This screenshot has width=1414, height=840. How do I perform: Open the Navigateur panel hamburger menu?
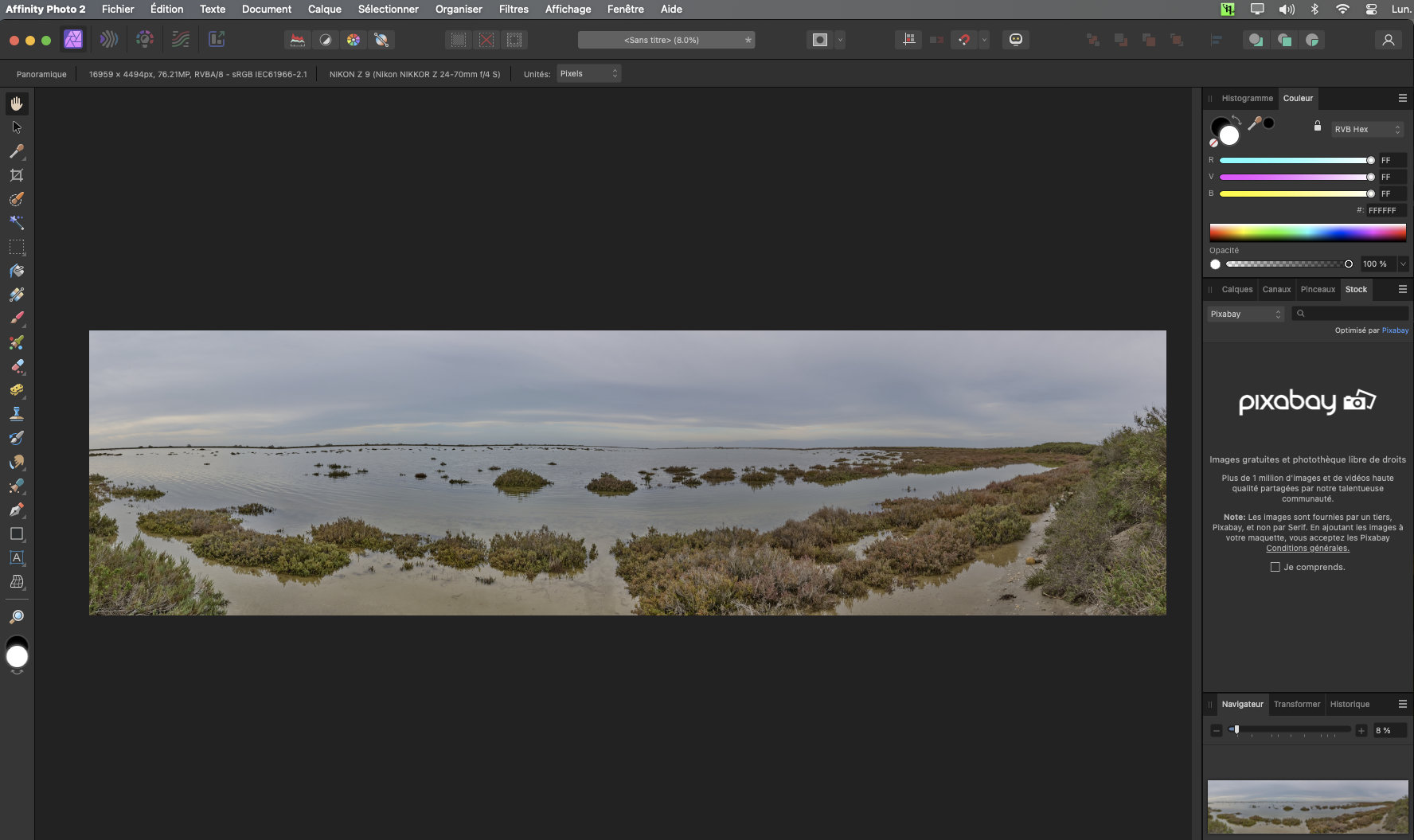pyautogui.click(x=1402, y=704)
